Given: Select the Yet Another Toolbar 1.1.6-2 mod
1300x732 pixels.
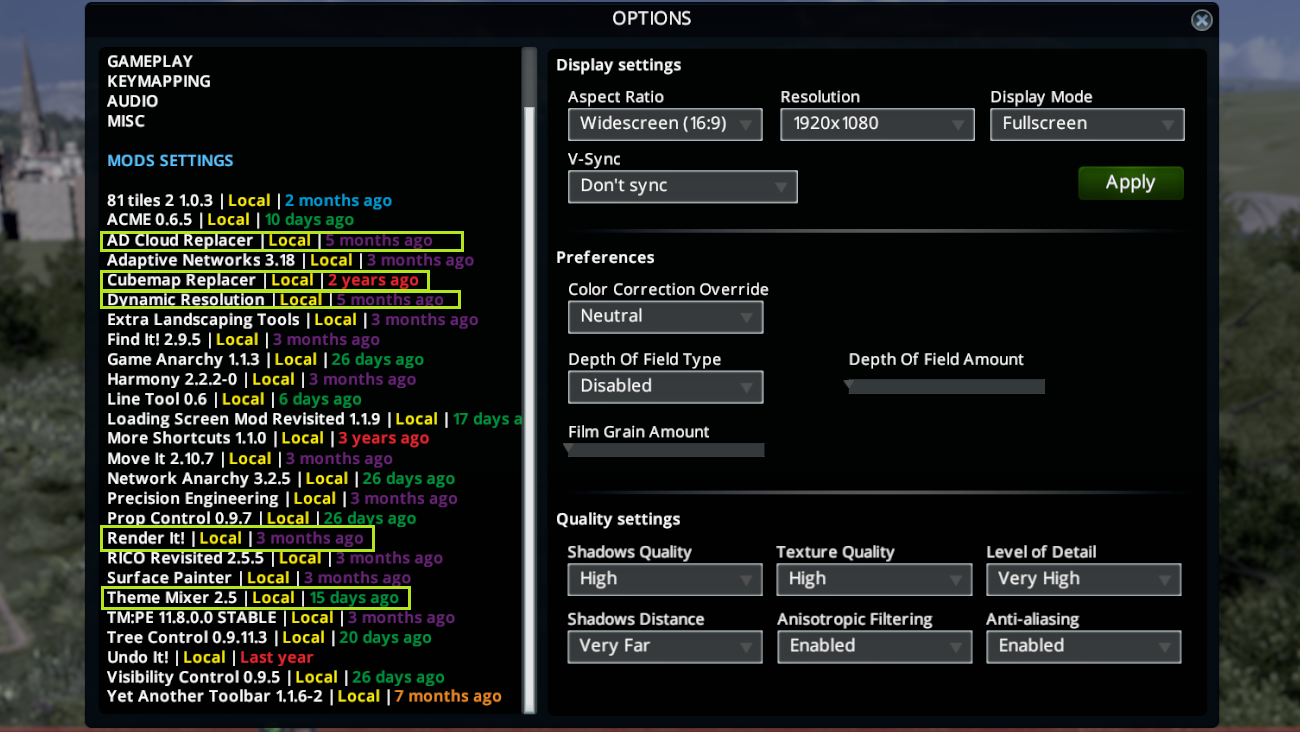Looking at the screenshot, I should point(304,697).
